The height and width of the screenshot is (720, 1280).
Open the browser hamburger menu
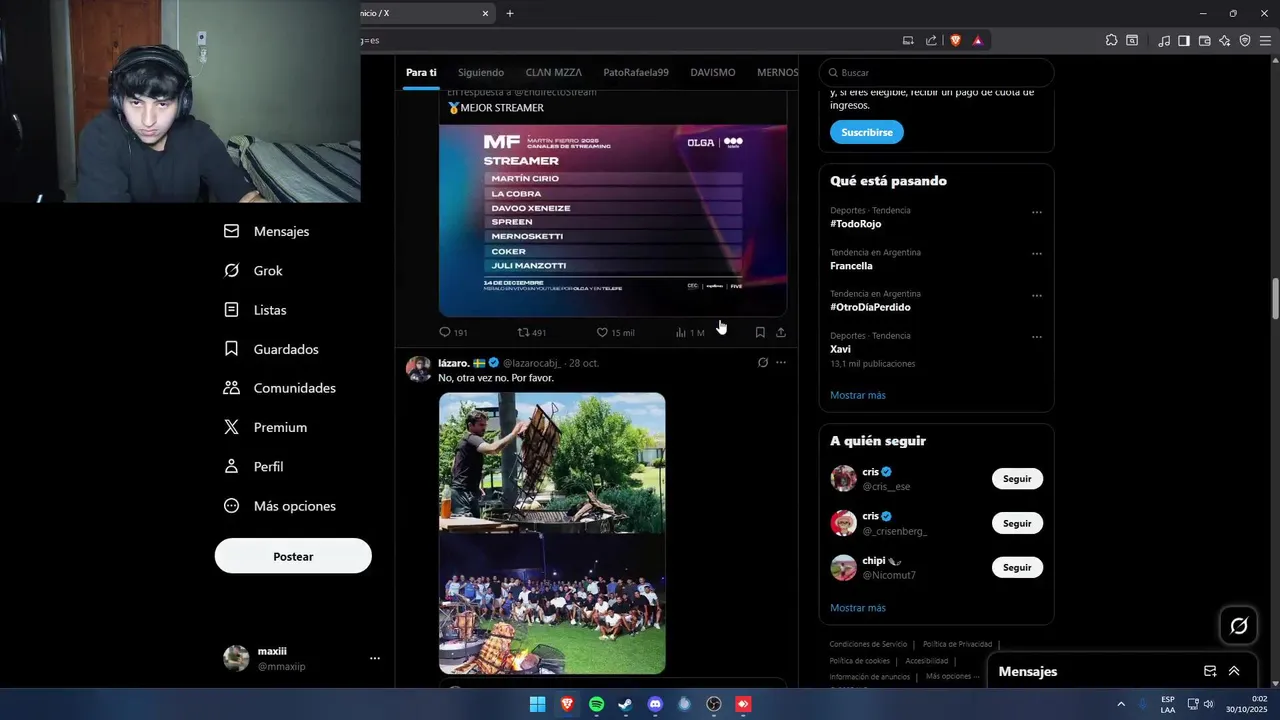(x=1265, y=41)
